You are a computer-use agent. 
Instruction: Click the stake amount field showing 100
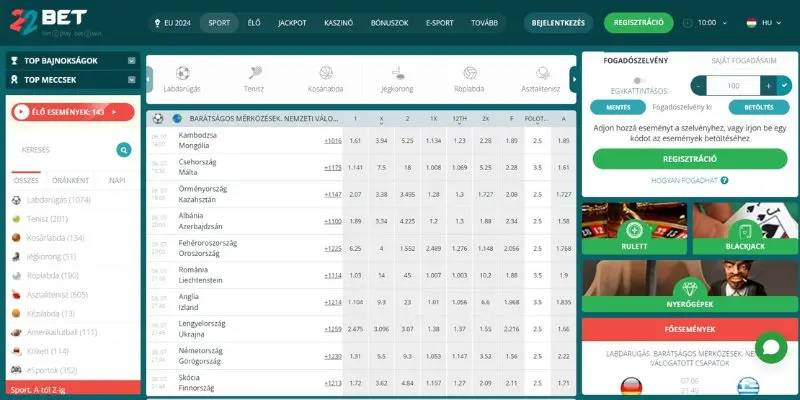[733, 86]
